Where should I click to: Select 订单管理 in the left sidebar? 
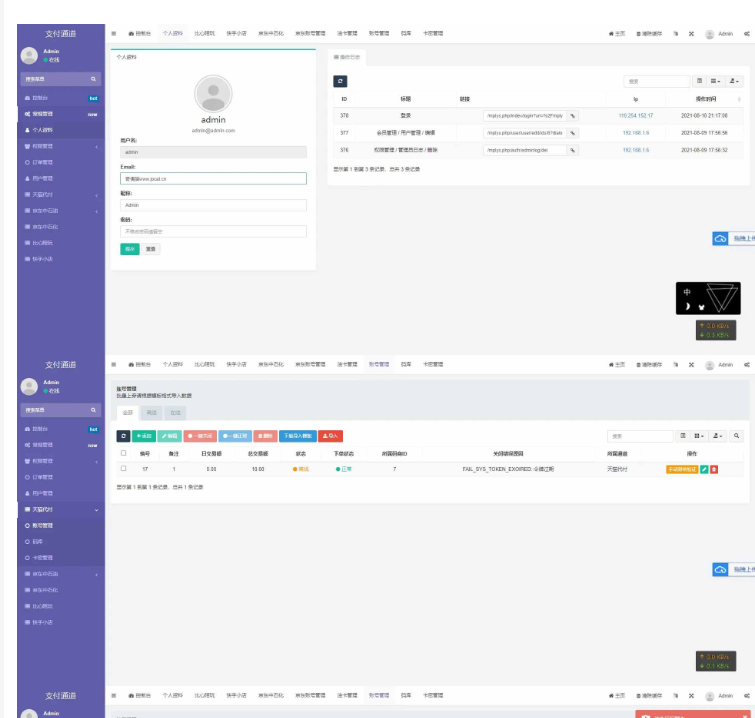(x=43, y=162)
